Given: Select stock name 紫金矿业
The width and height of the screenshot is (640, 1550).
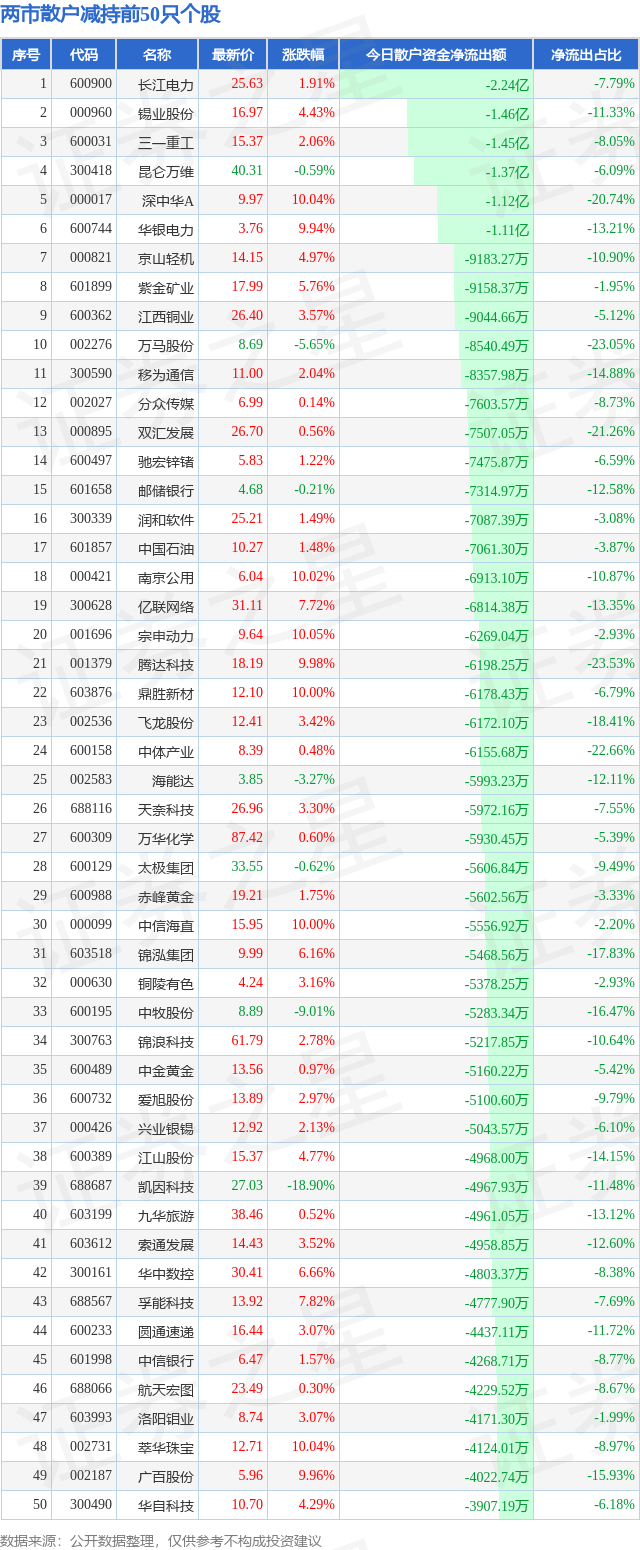Looking at the screenshot, I should (x=166, y=288).
